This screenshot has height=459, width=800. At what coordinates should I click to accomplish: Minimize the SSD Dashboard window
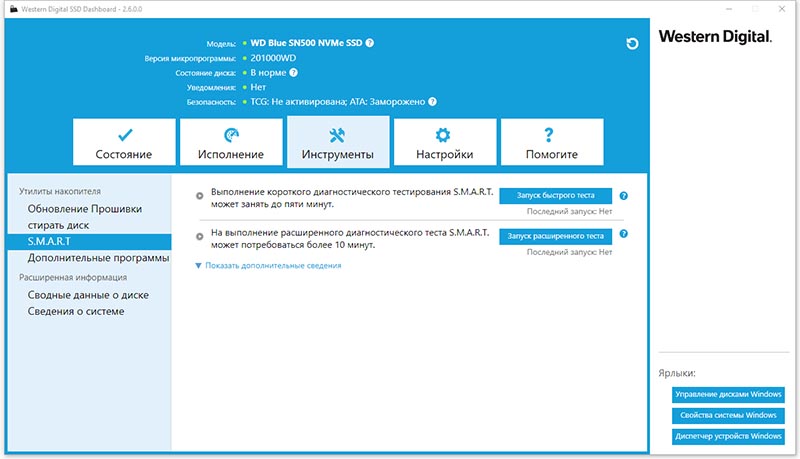point(729,9)
